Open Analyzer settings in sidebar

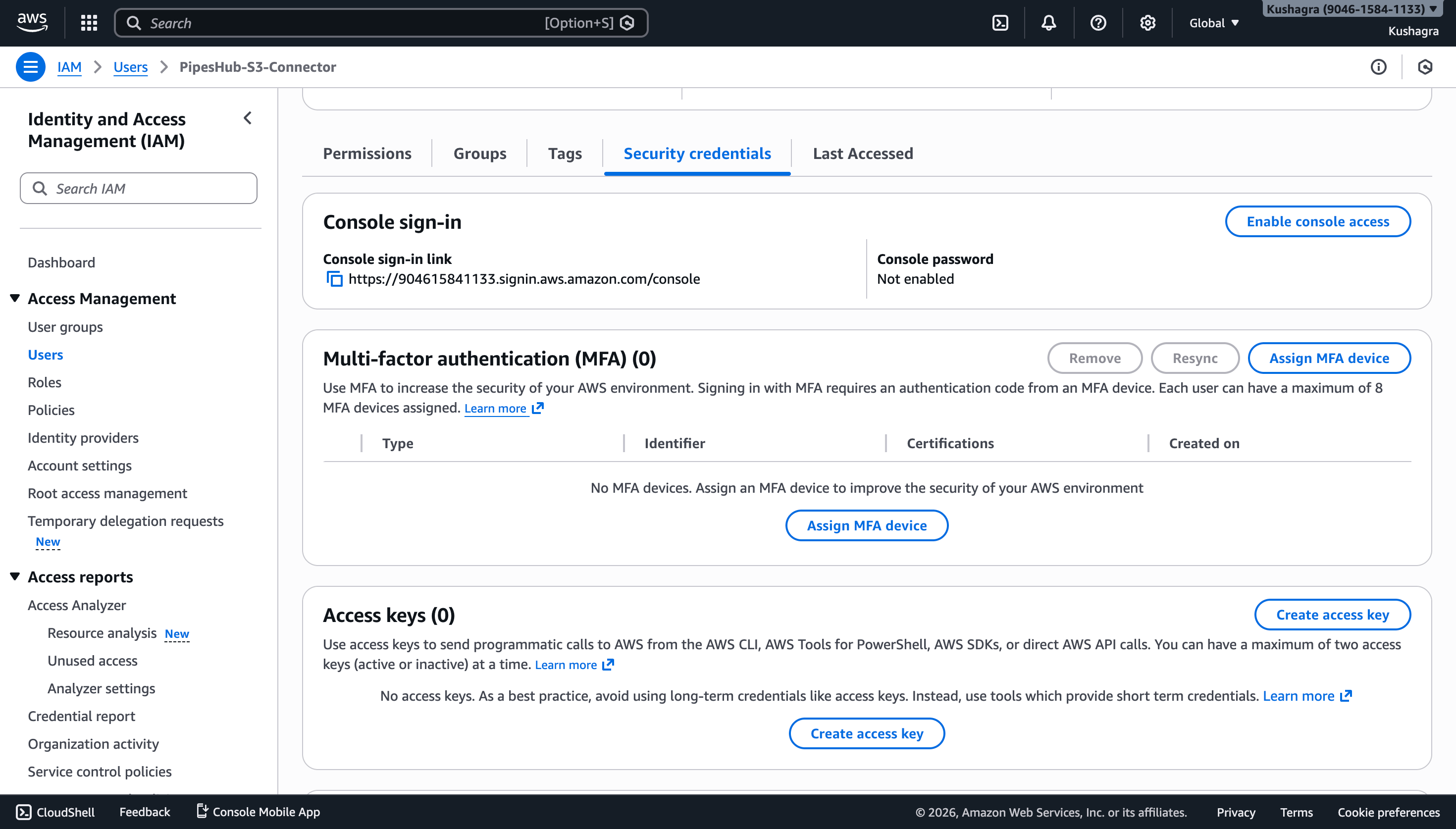pos(102,688)
